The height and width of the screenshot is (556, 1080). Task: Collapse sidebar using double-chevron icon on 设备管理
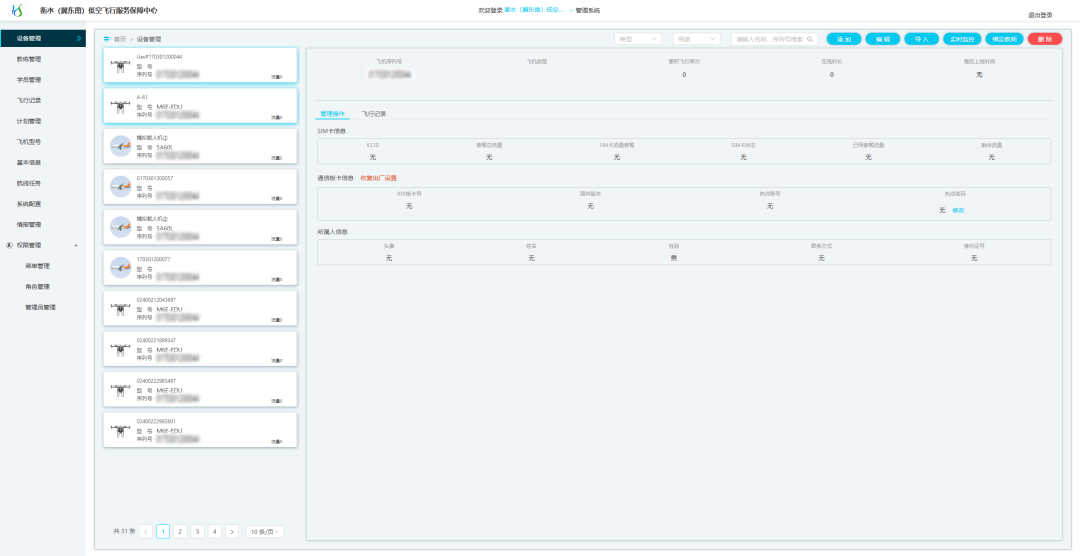click(78, 38)
